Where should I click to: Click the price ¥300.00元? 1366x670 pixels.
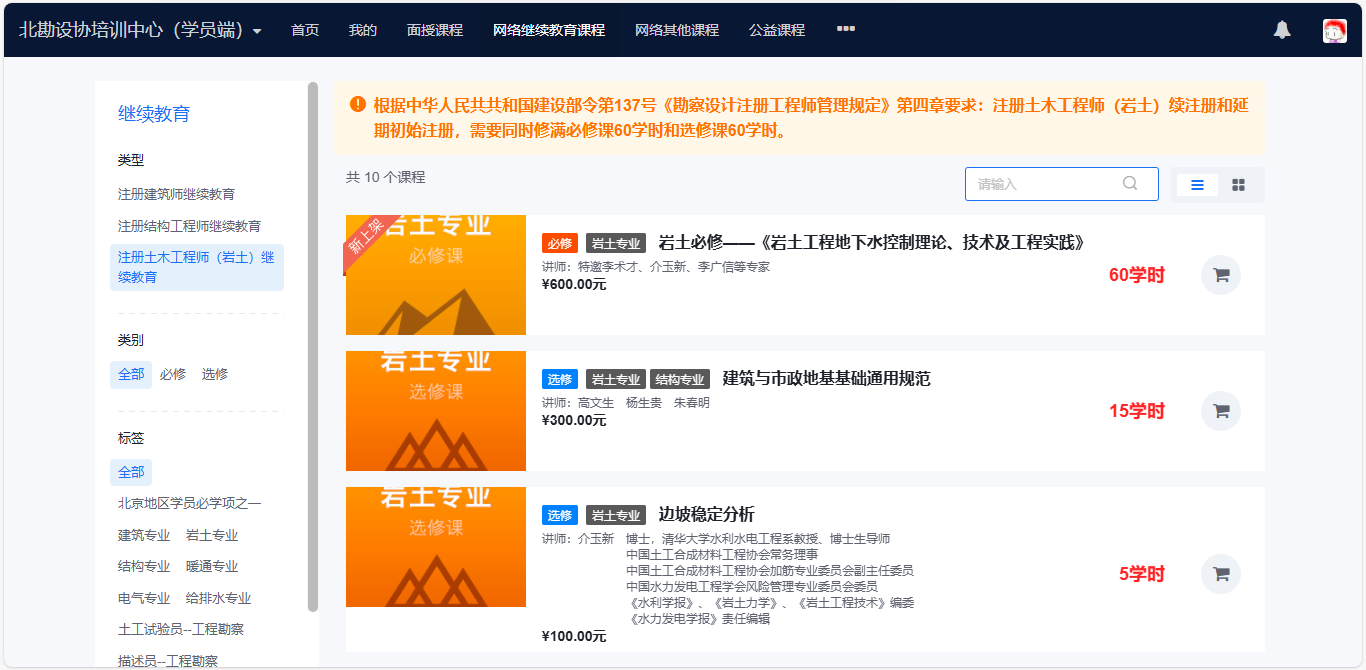(574, 420)
